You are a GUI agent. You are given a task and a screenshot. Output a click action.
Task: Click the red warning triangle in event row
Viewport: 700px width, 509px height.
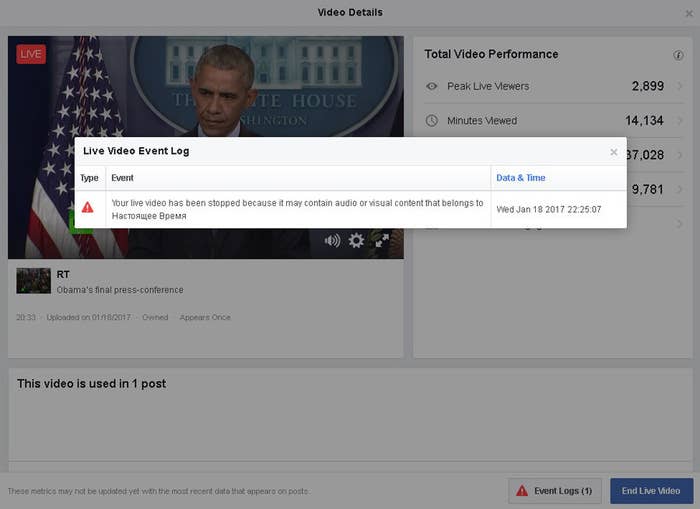[88, 208]
